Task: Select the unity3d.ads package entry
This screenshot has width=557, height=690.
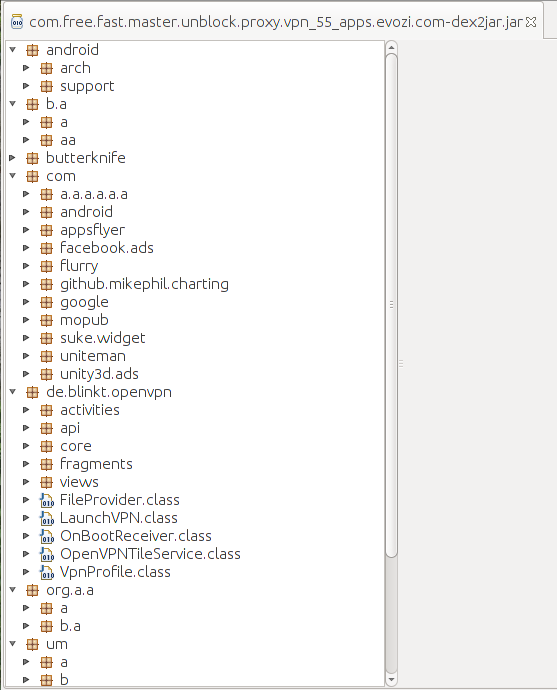Action: click(99, 374)
